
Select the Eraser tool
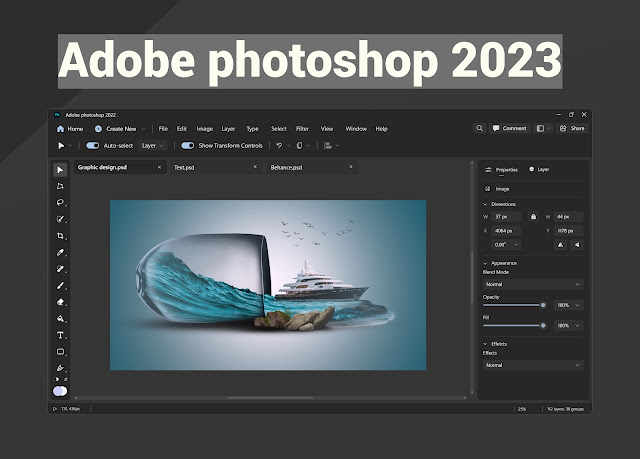pos(60,302)
